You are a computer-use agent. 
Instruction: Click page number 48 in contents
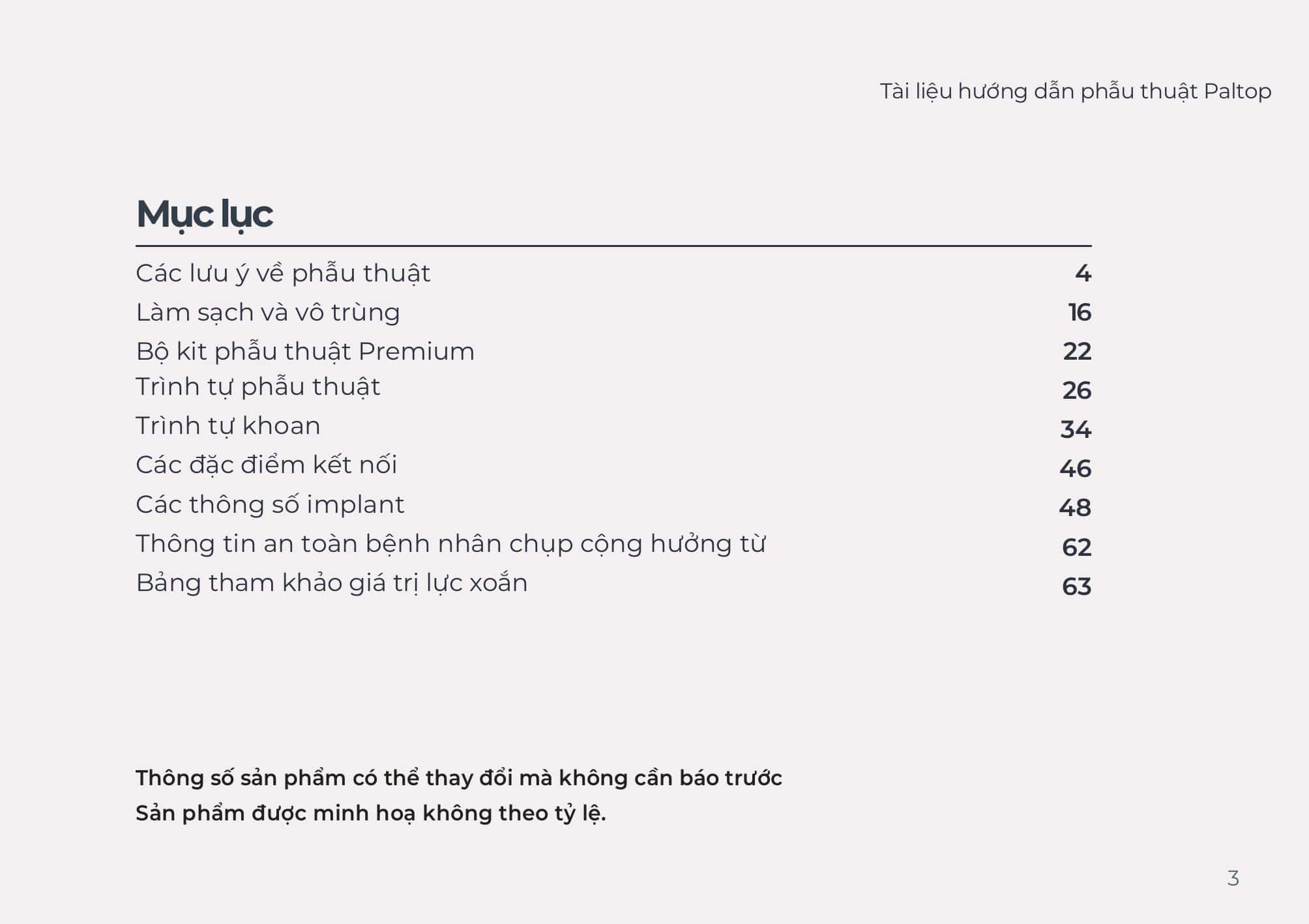click(1075, 508)
